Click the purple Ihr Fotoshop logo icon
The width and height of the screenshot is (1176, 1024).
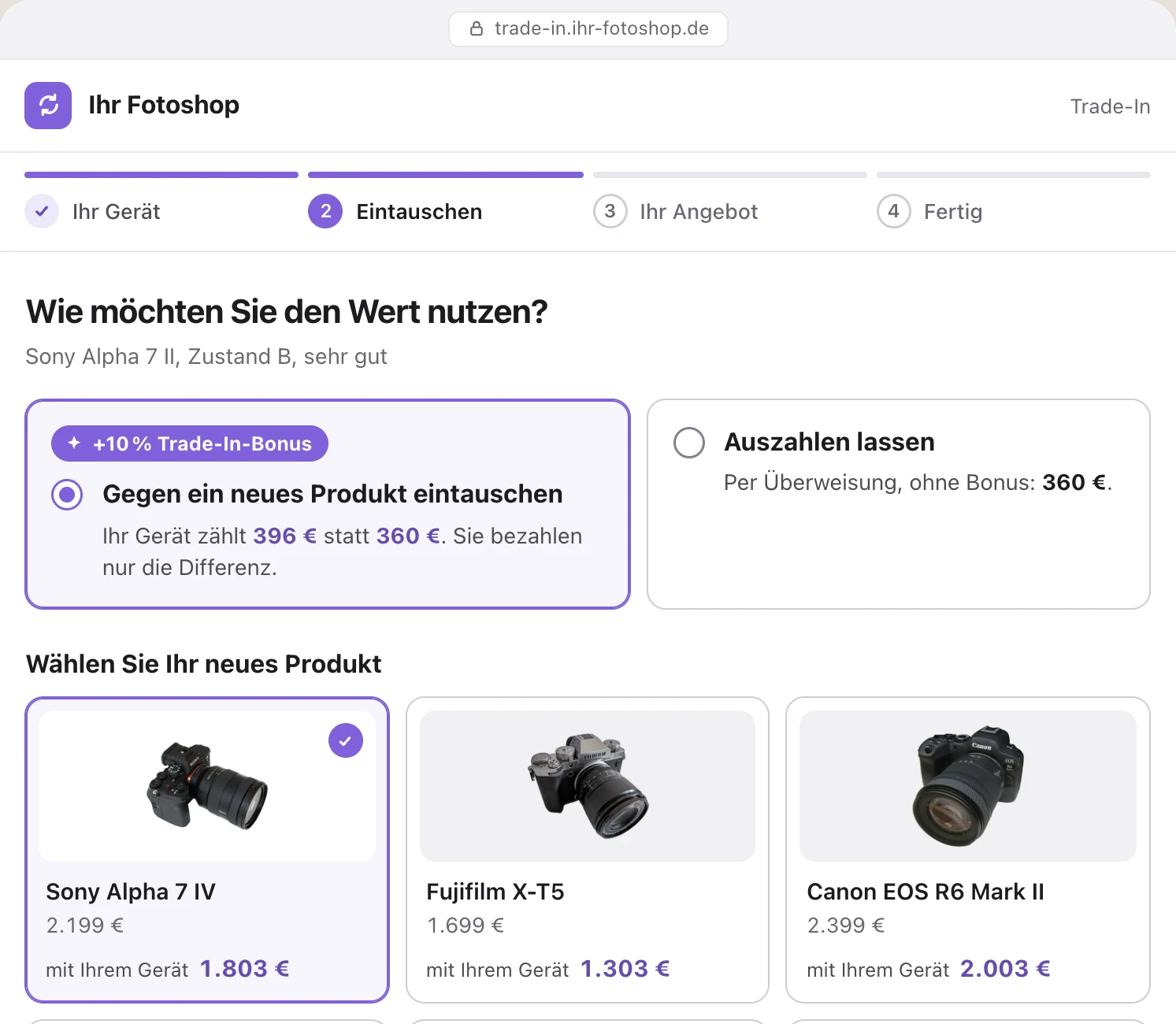[48, 106]
